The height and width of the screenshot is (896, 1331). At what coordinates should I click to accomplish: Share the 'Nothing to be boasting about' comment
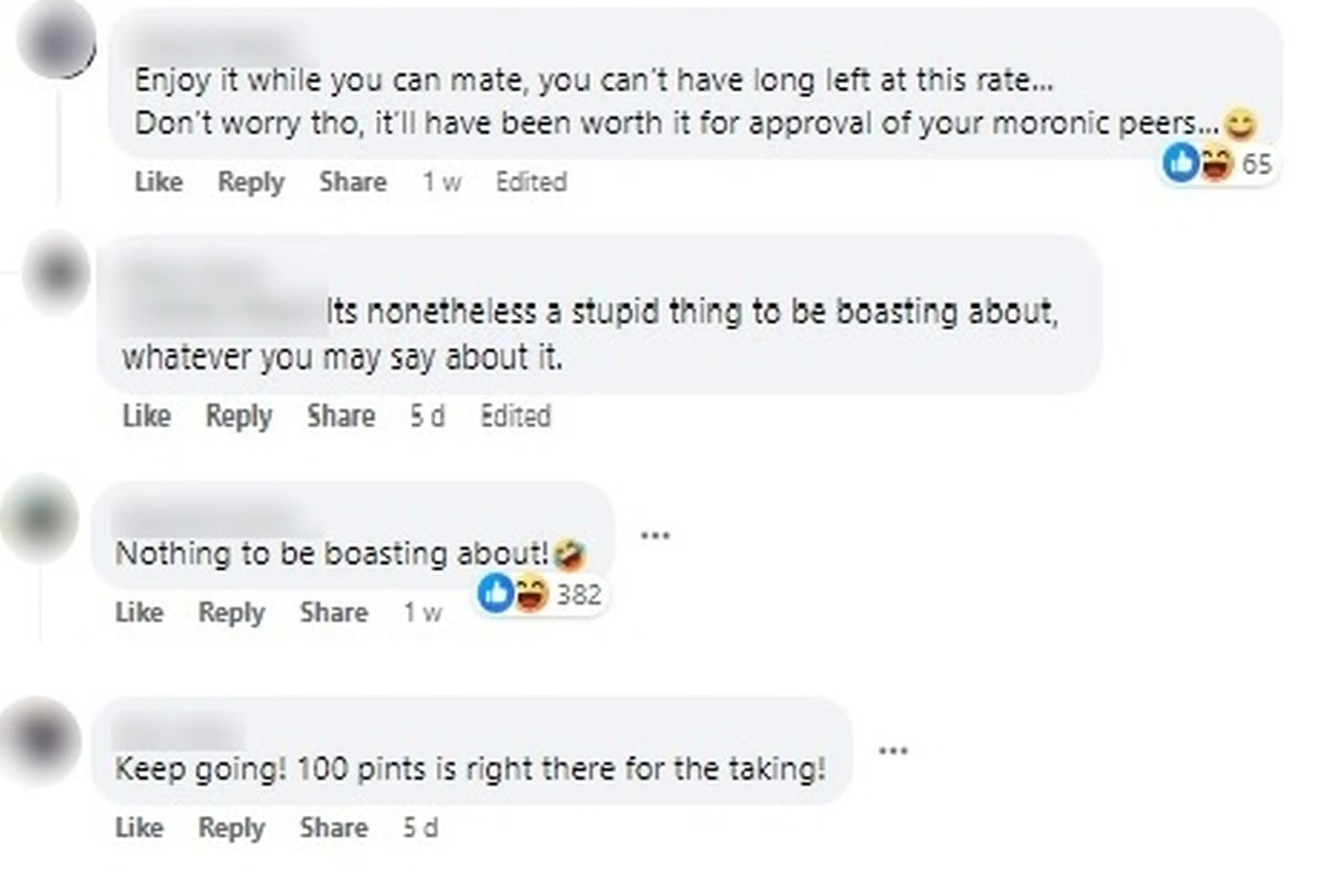pyautogui.click(x=334, y=613)
